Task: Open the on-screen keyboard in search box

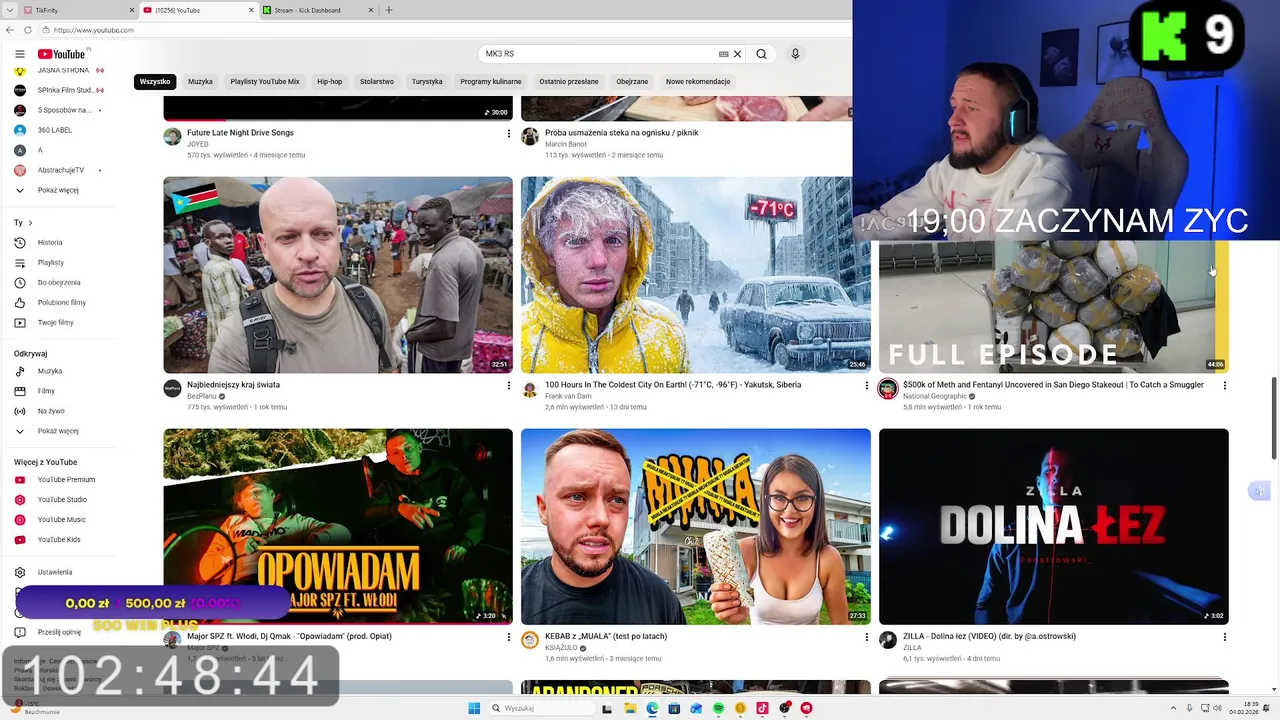Action: [x=723, y=54]
